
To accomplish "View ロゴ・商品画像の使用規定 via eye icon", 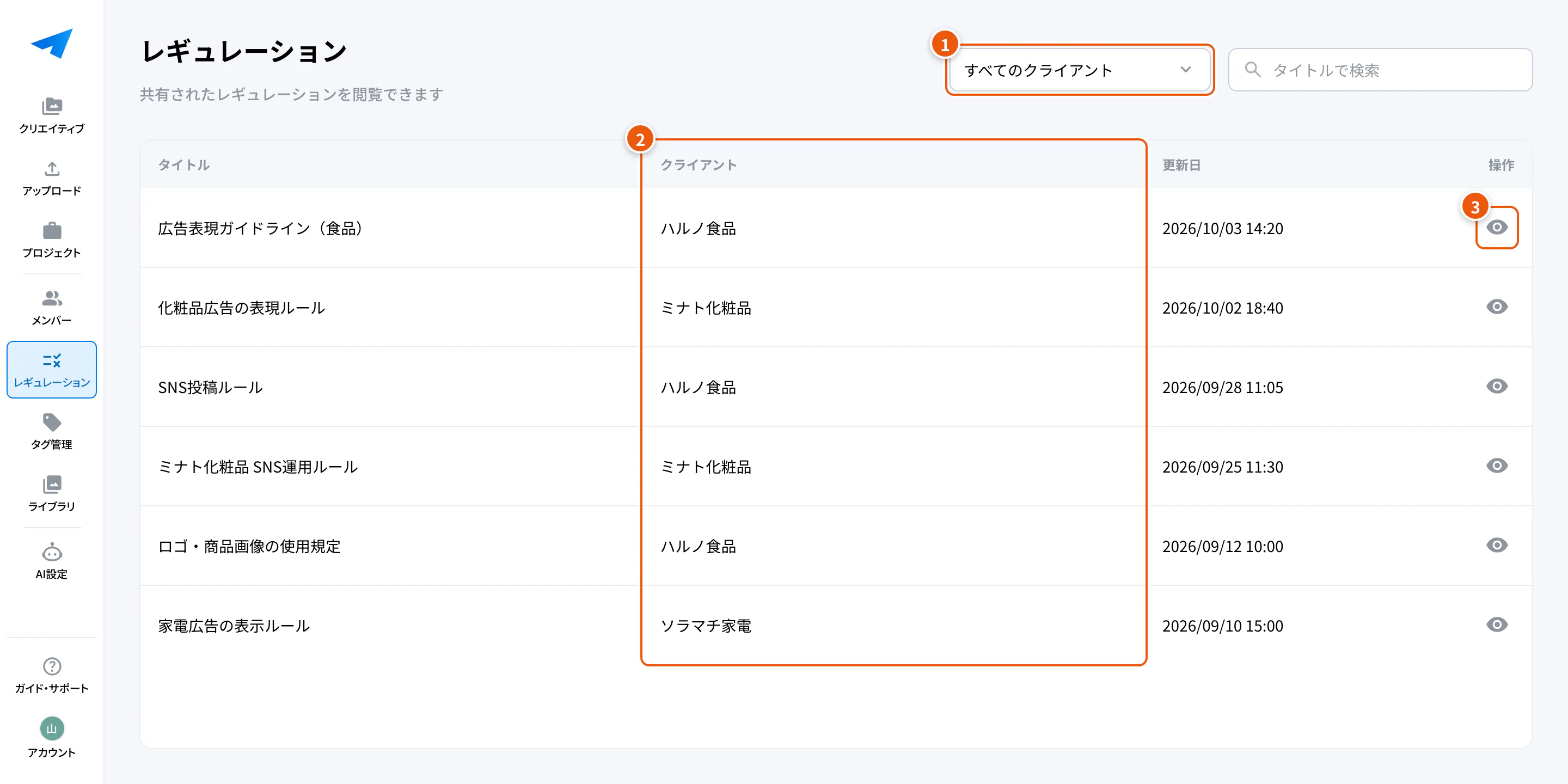I will pos(1497,546).
